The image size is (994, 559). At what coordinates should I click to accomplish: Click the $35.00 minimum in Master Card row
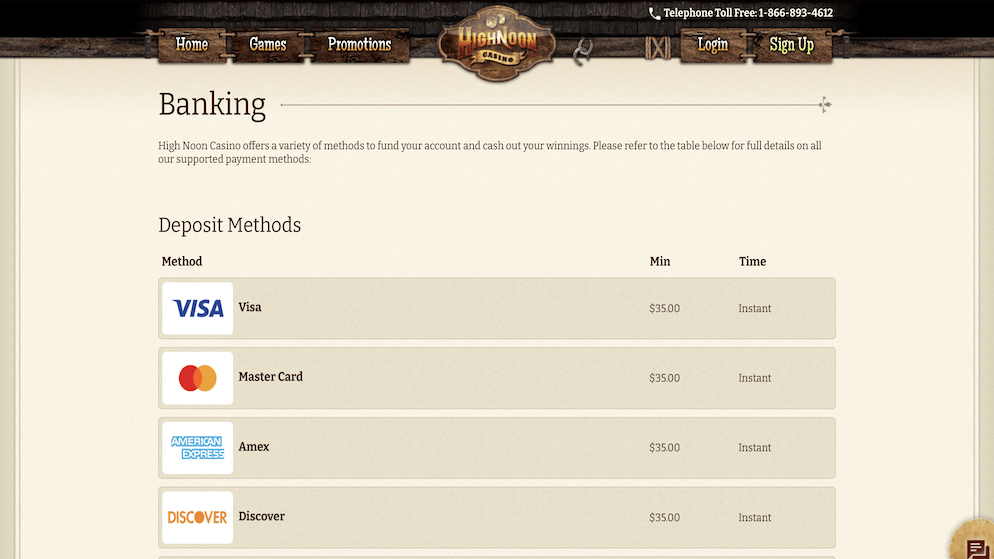pos(664,378)
